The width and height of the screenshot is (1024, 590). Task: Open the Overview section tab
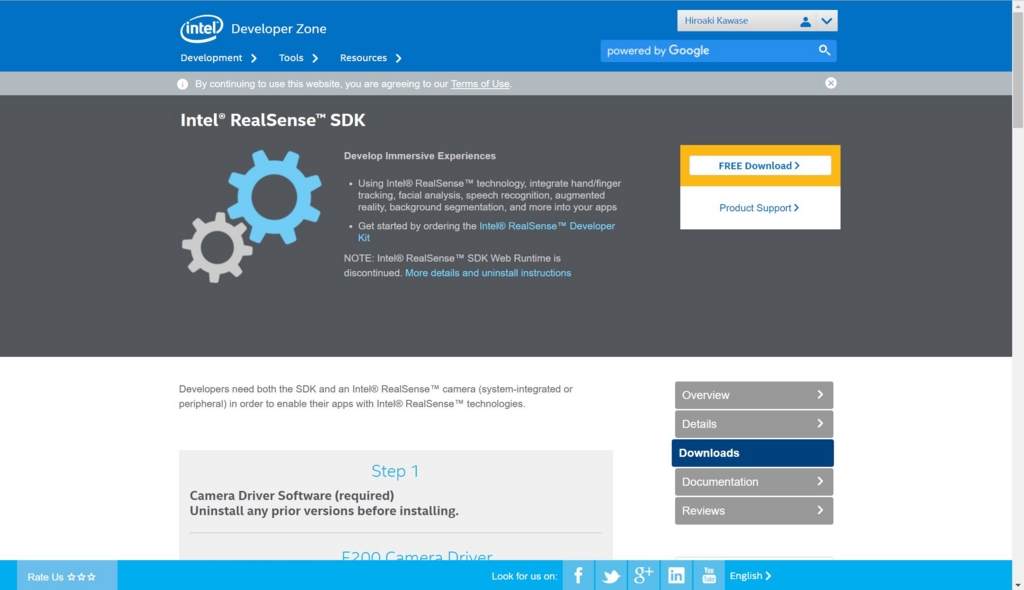754,395
